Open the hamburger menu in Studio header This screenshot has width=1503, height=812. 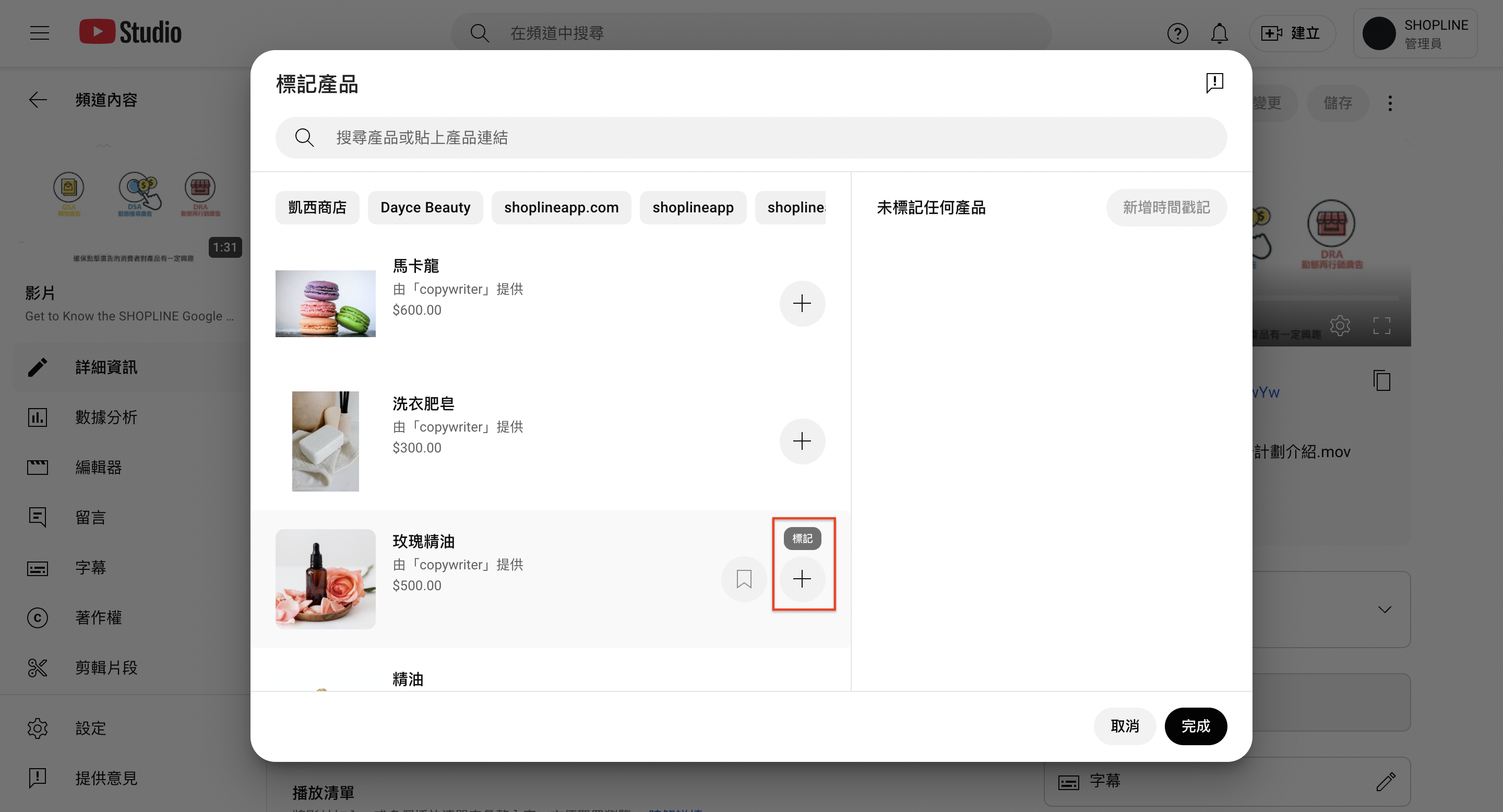click(x=39, y=33)
